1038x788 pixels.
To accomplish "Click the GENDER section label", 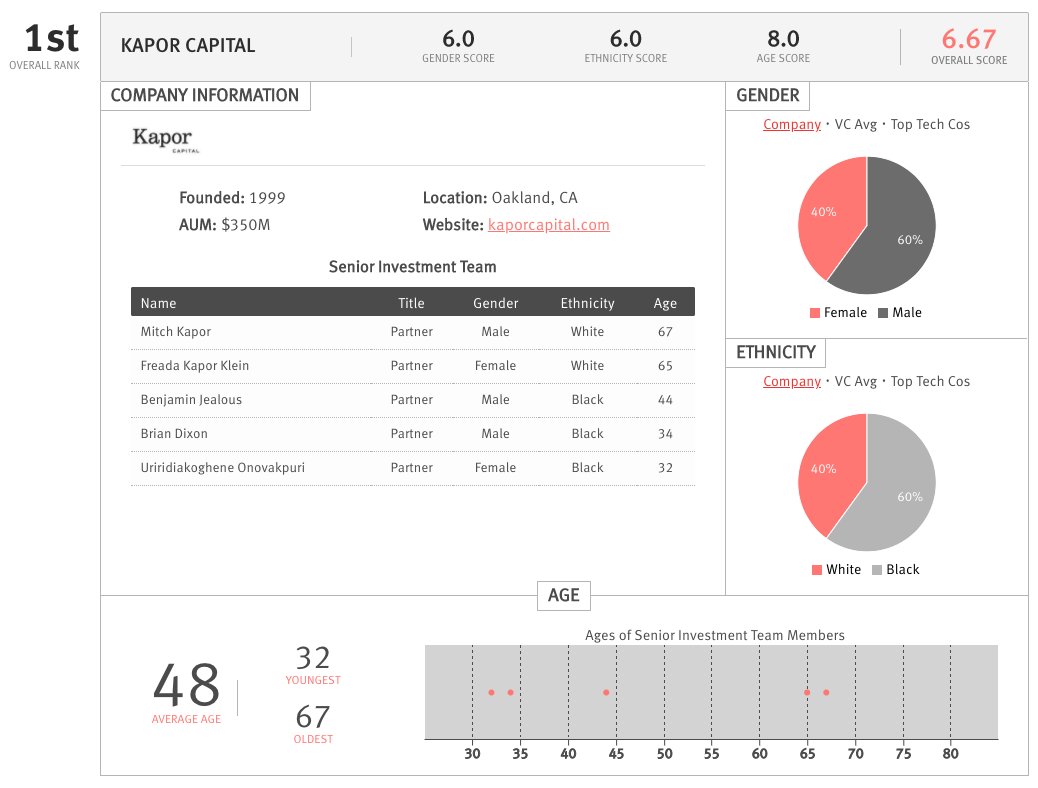I will coord(768,95).
